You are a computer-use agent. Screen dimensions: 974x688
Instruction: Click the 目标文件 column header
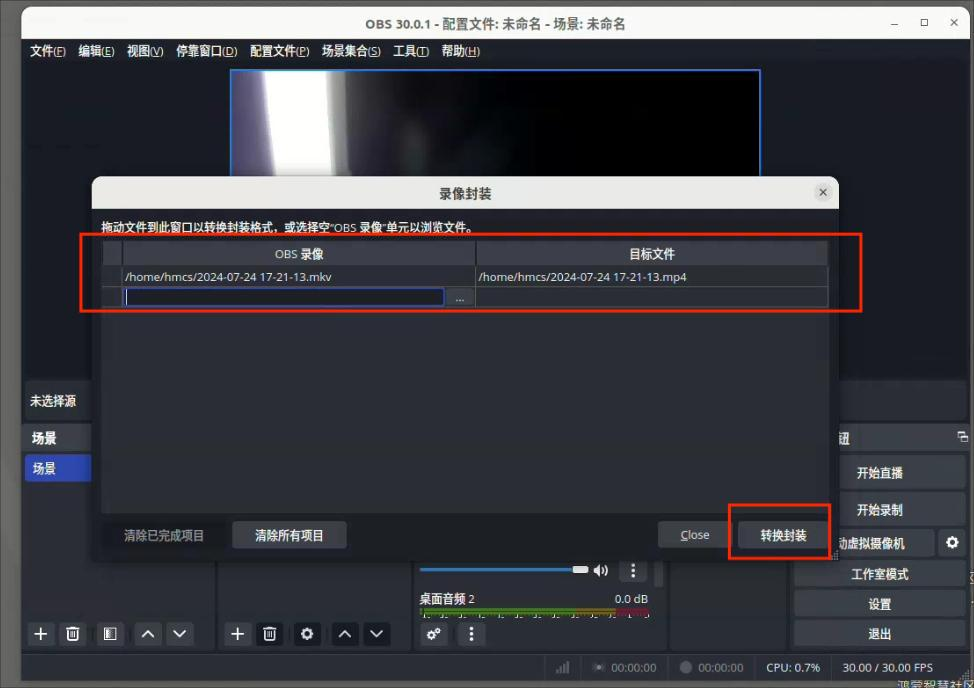click(652, 254)
